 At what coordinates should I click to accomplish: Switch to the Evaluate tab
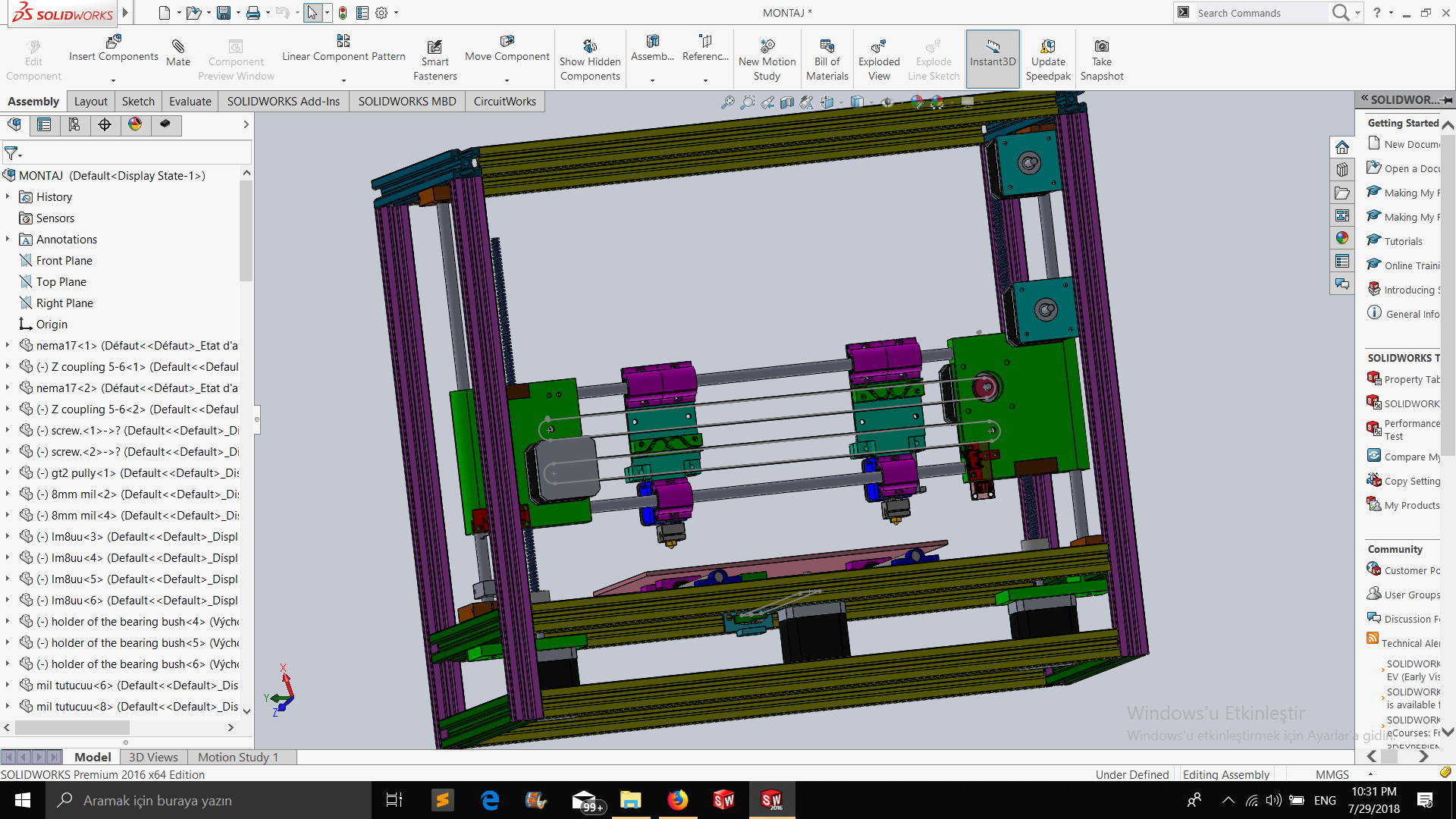coord(190,101)
